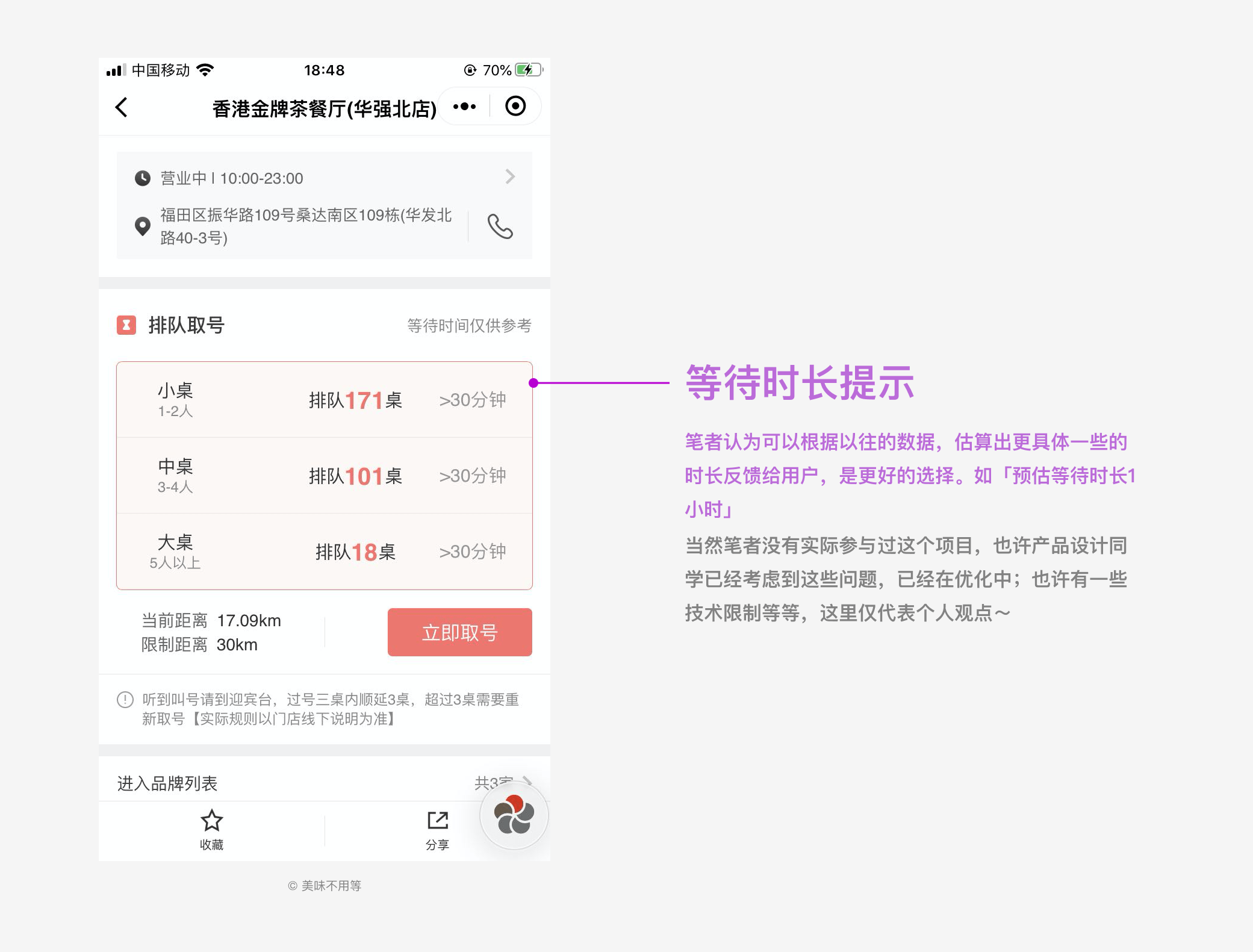This screenshot has width=1253, height=952.
Task: Tap the location pin icon
Action: pos(142,226)
